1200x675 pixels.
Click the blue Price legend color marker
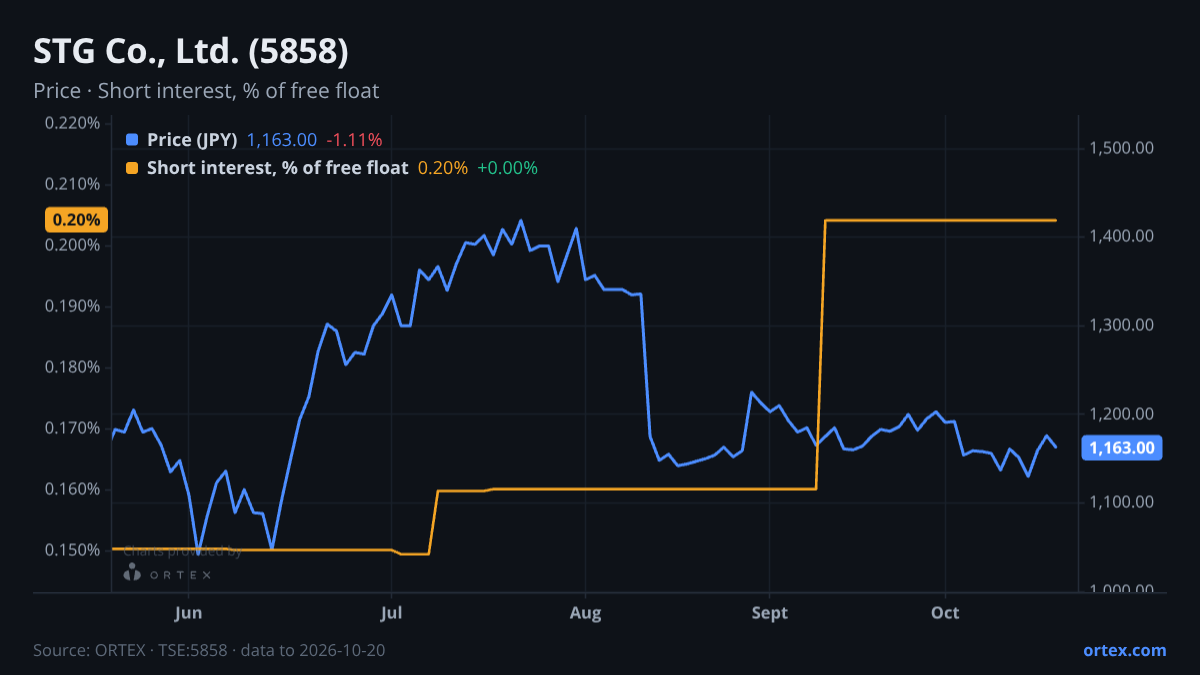[132, 140]
